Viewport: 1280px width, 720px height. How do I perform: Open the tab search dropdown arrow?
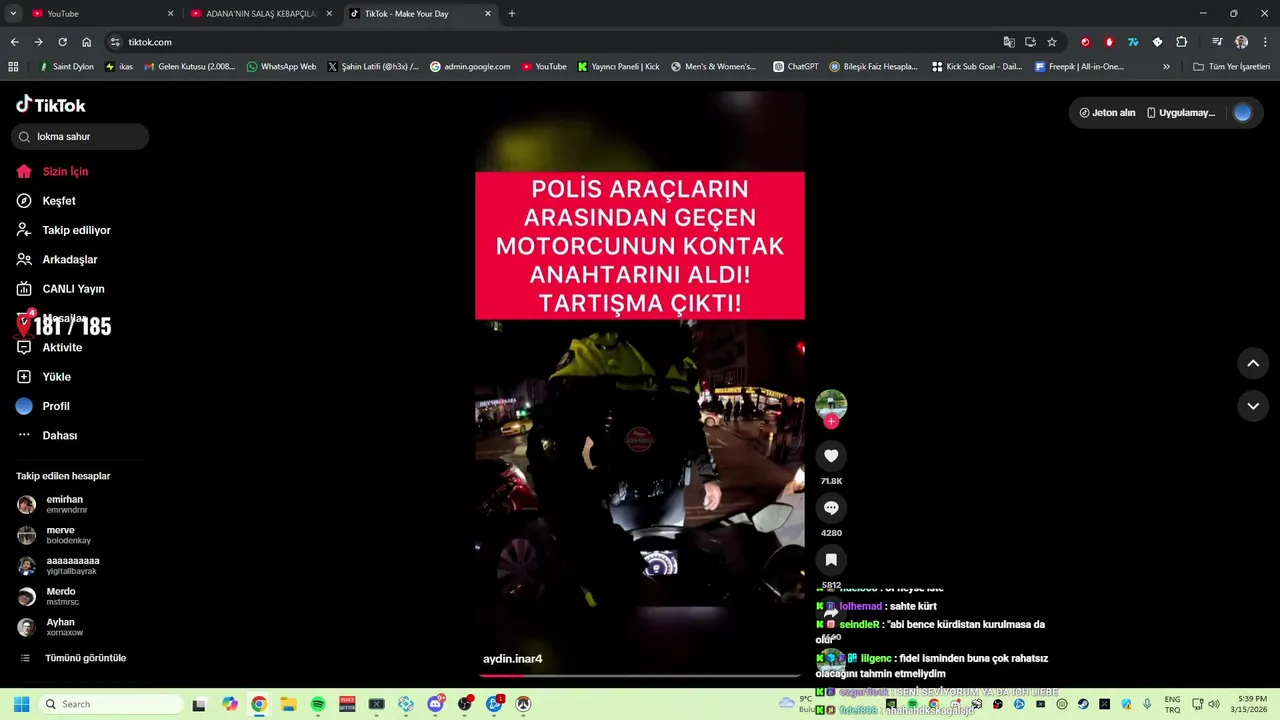point(13,14)
